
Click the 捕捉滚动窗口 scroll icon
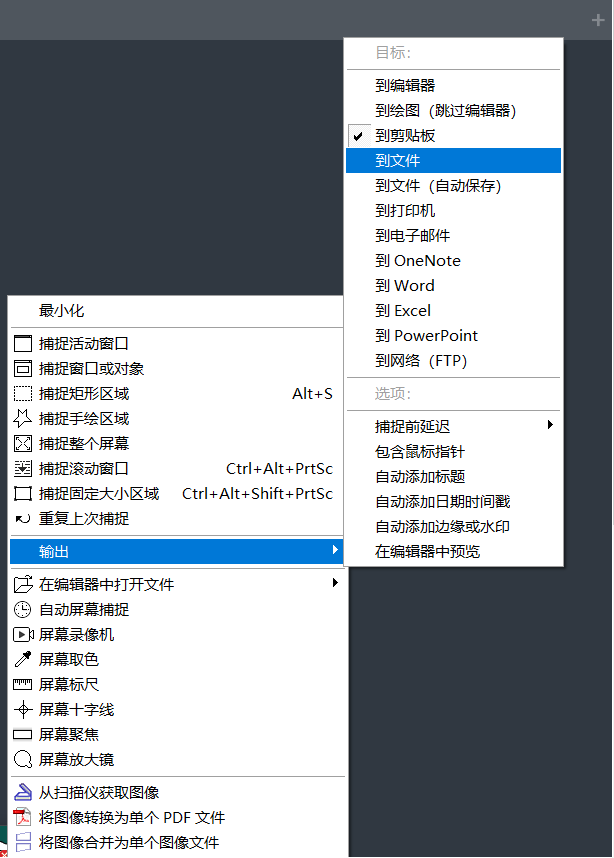click(x=22, y=468)
